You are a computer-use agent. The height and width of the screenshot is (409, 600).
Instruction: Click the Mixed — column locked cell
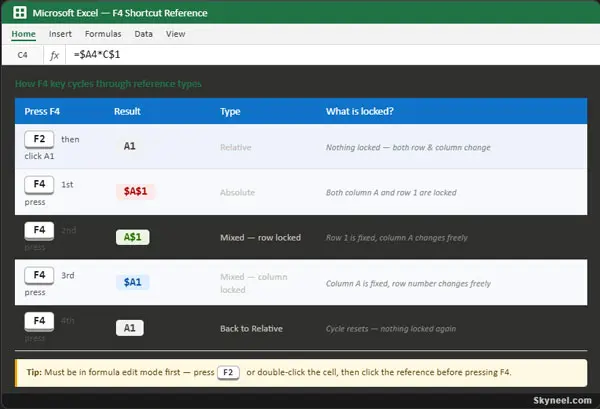pyautogui.click(x=253, y=283)
